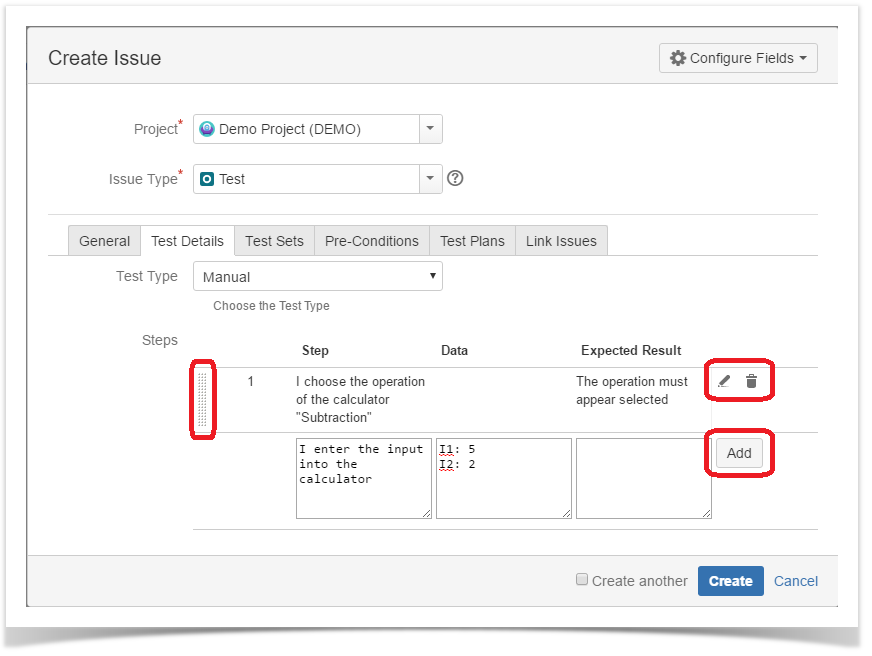The width and height of the screenshot is (872, 656).
Task: Click the step number 1 cell
Action: click(251, 381)
